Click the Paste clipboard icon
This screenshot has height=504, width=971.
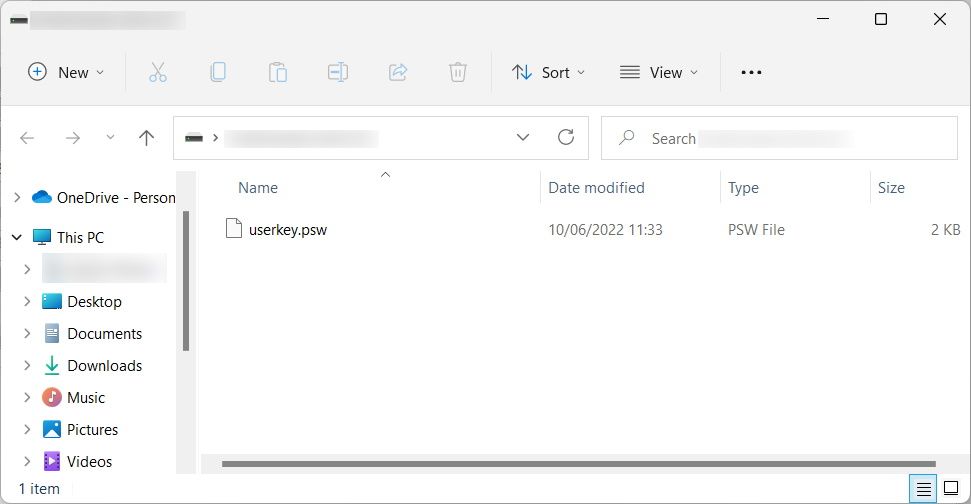click(277, 72)
